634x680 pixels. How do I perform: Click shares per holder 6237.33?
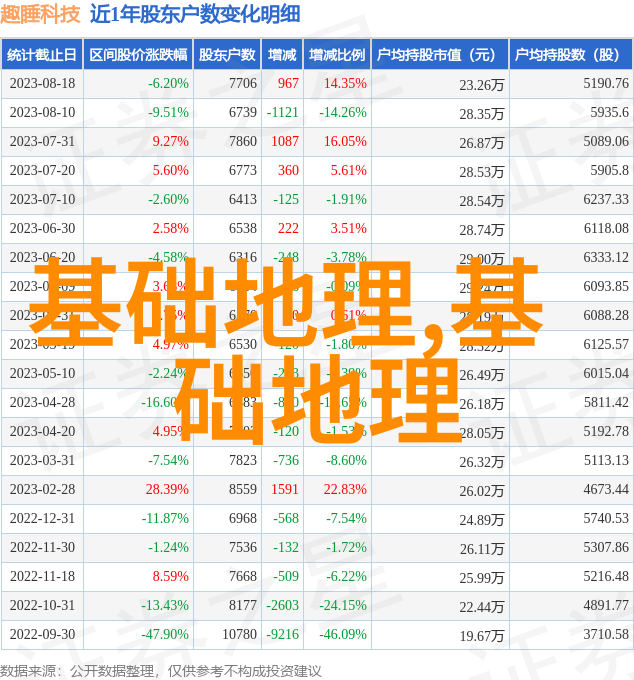coord(606,199)
